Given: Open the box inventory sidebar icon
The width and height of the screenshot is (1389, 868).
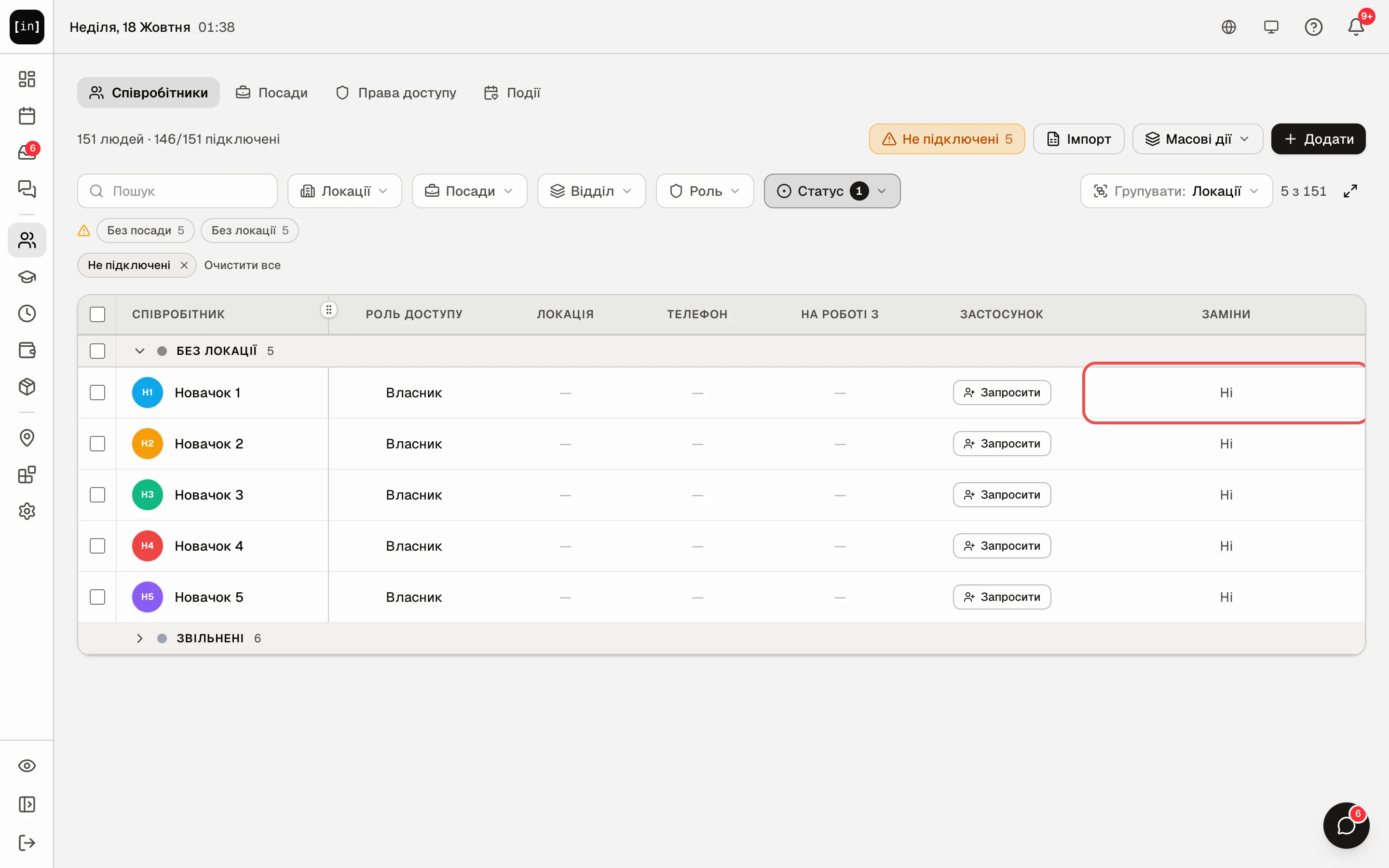Looking at the screenshot, I should (x=27, y=387).
